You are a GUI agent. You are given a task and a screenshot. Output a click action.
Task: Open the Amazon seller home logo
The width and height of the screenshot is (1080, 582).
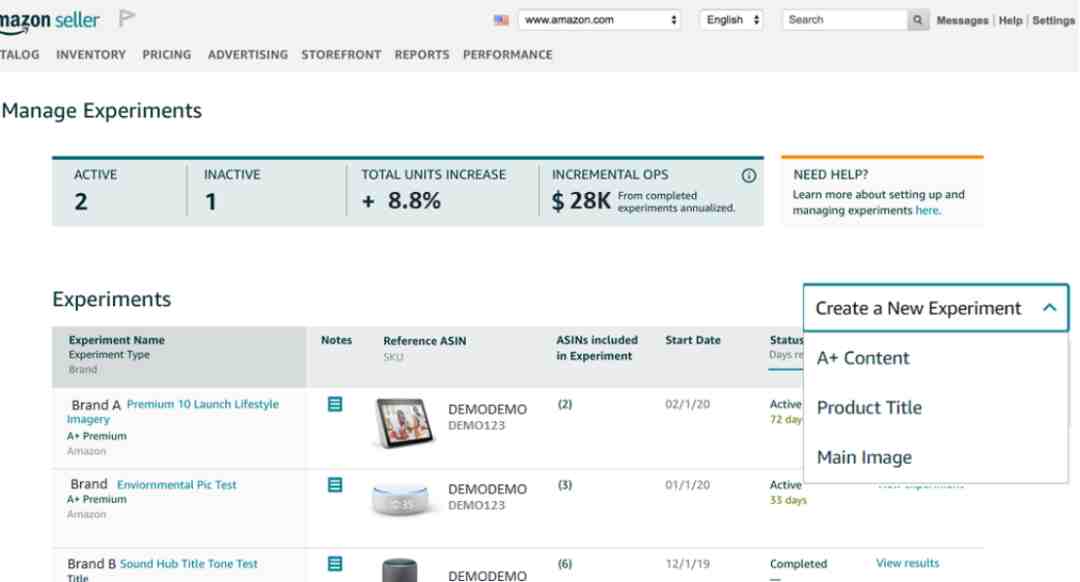(x=50, y=21)
